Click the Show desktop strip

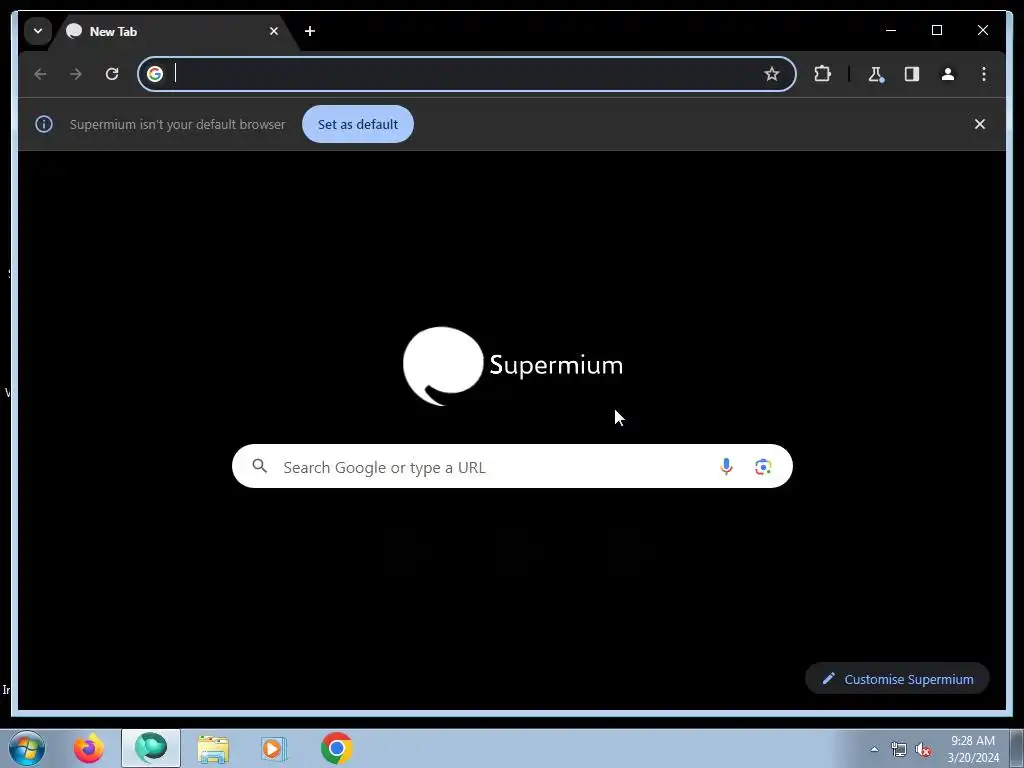pos(1017,748)
